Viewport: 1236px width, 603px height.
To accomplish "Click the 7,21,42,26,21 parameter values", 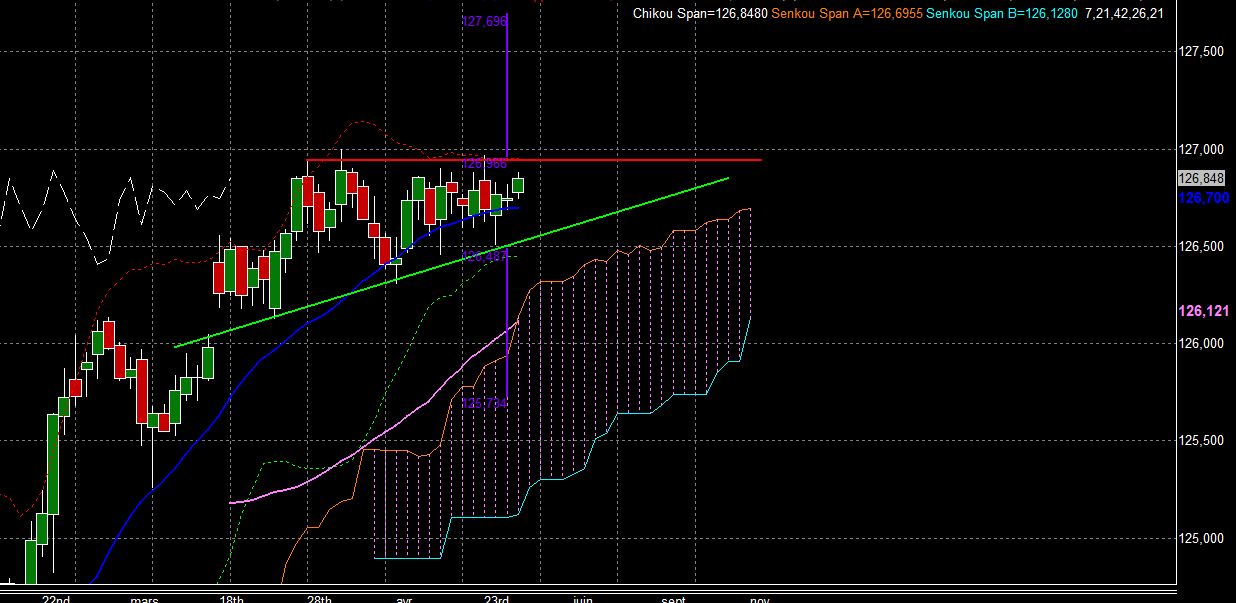I will (x=1124, y=13).
